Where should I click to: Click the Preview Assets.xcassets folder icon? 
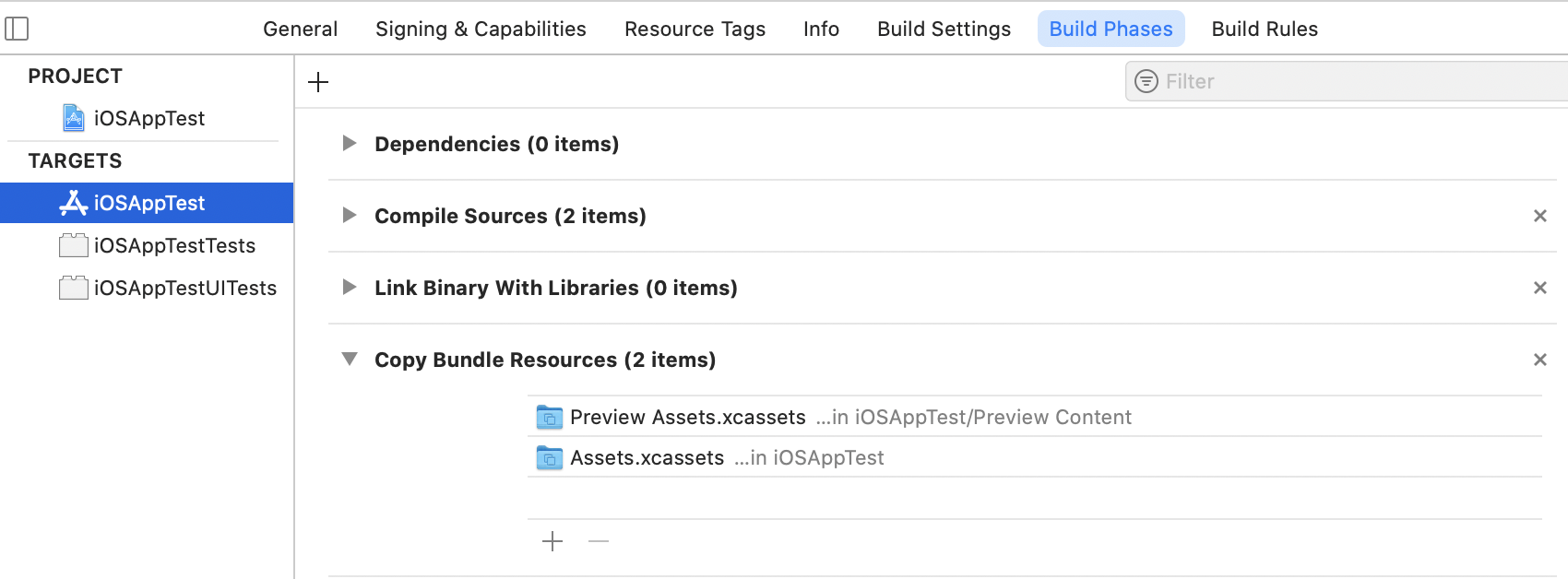pyautogui.click(x=549, y=418)
